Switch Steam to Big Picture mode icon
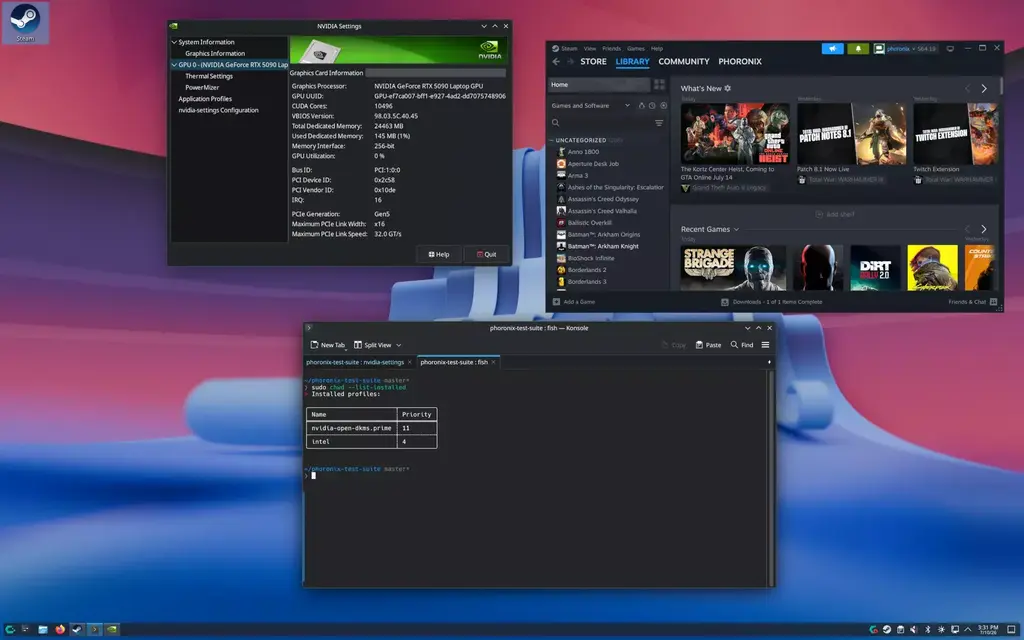 pyautogui.click(x=950, y=48)
